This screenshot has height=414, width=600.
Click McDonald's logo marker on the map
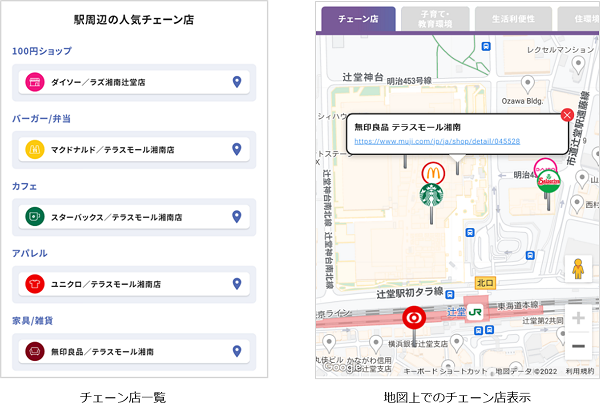click(433, 173)
